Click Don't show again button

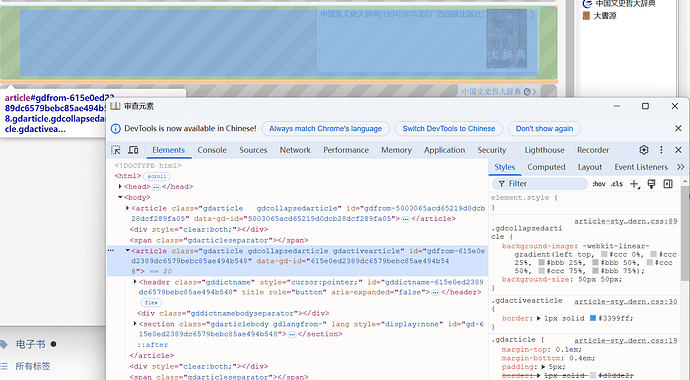[544, 129]
